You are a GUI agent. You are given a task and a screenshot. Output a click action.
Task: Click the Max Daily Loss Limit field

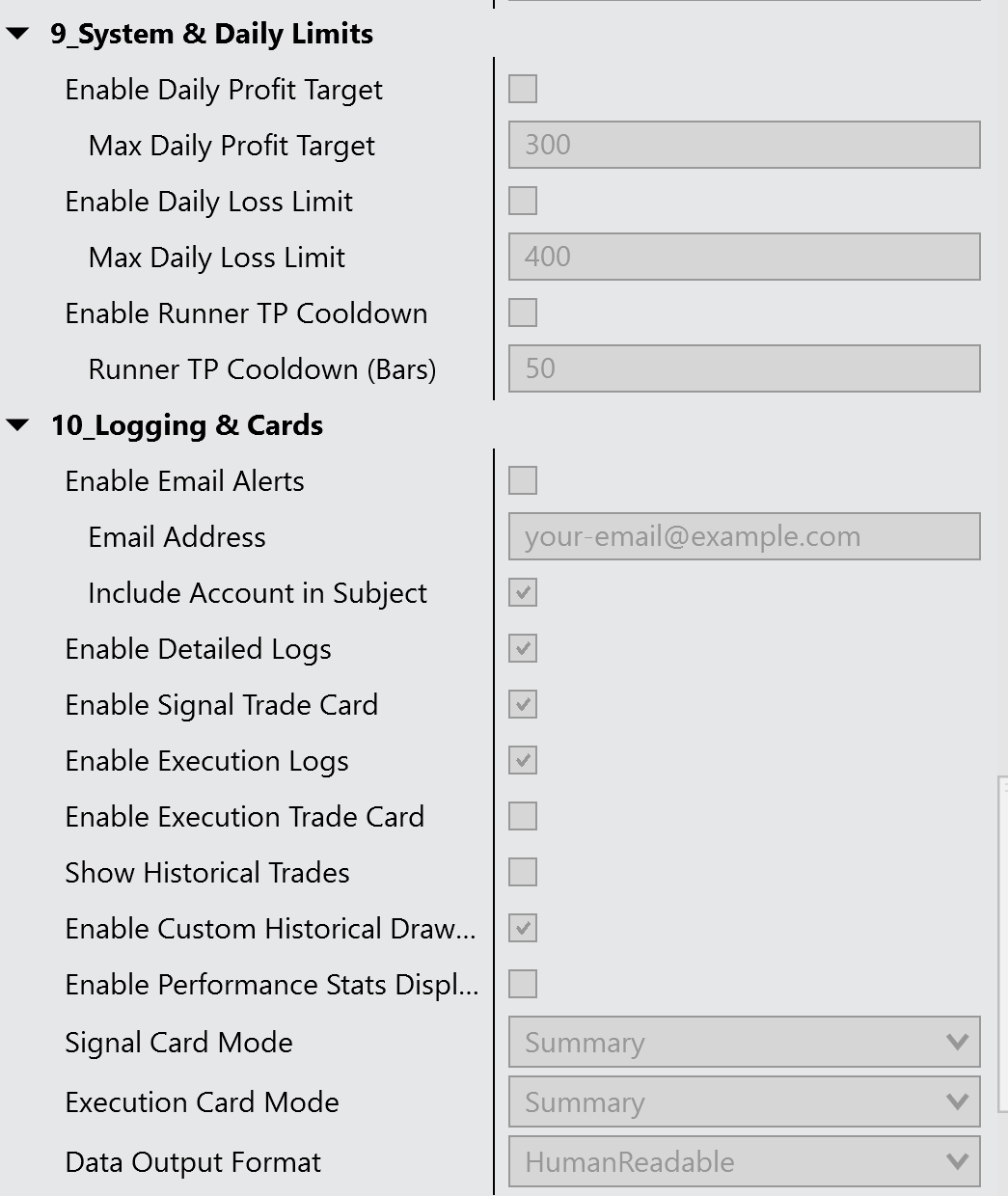click(744, 258)
